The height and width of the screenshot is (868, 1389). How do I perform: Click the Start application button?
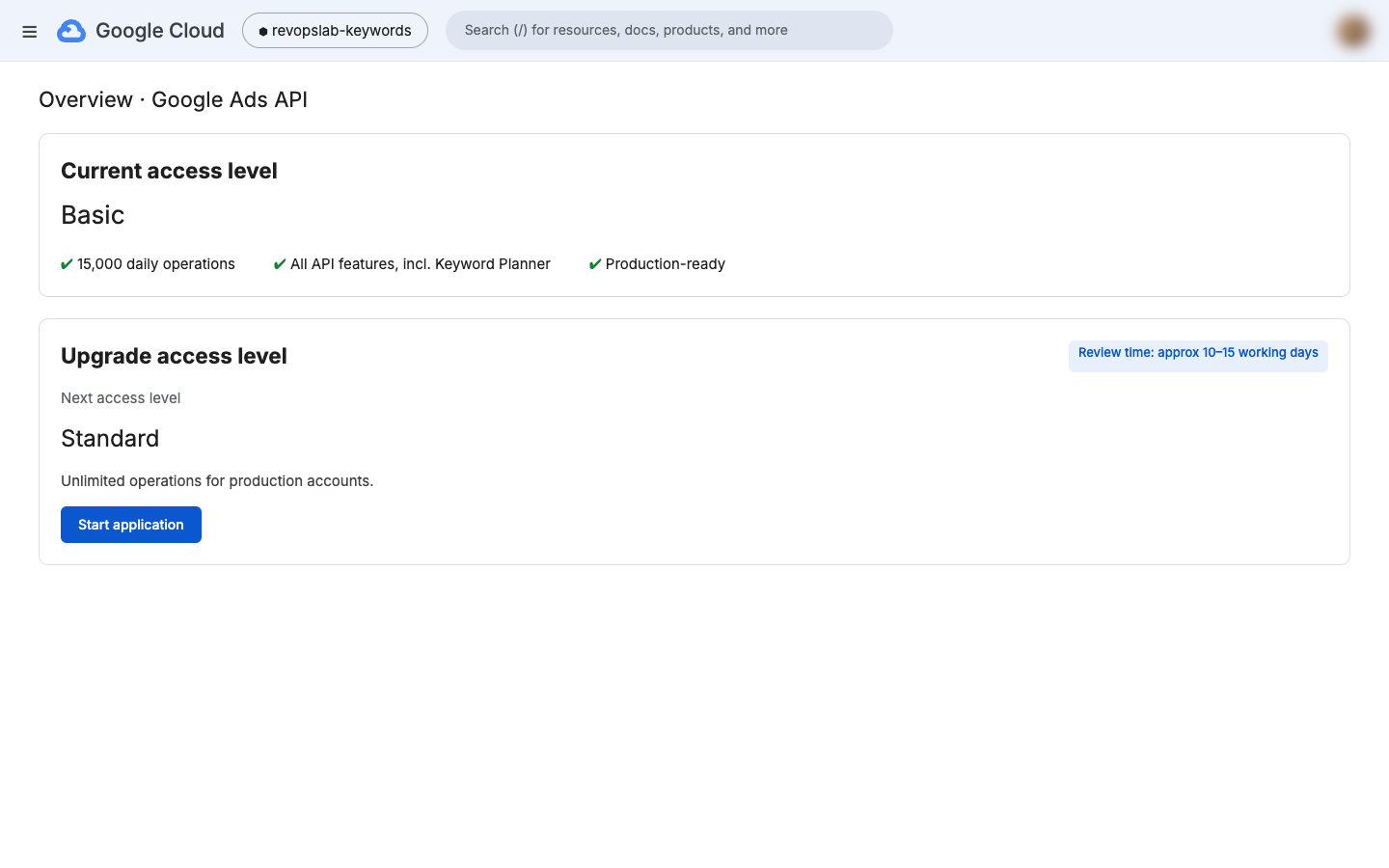pos(131,525)
